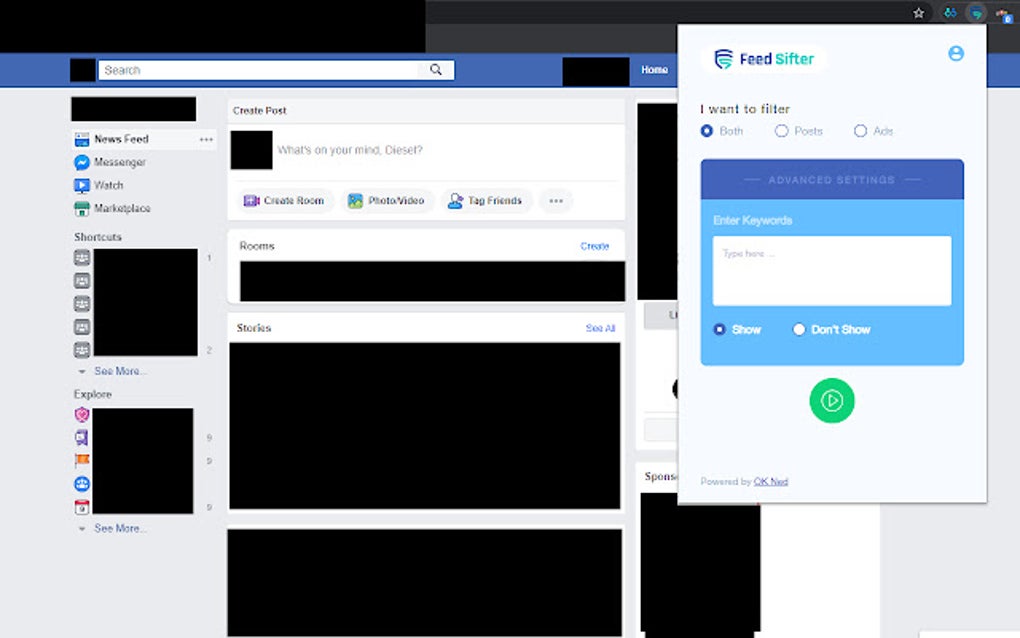
Task: Open Messenger from the sidebar
Action: coord(120,162)
